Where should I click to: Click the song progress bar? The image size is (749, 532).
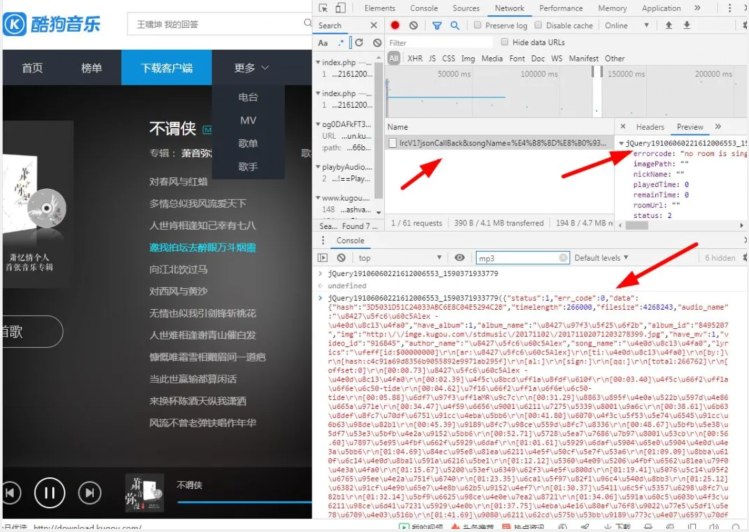coord(244,502)
